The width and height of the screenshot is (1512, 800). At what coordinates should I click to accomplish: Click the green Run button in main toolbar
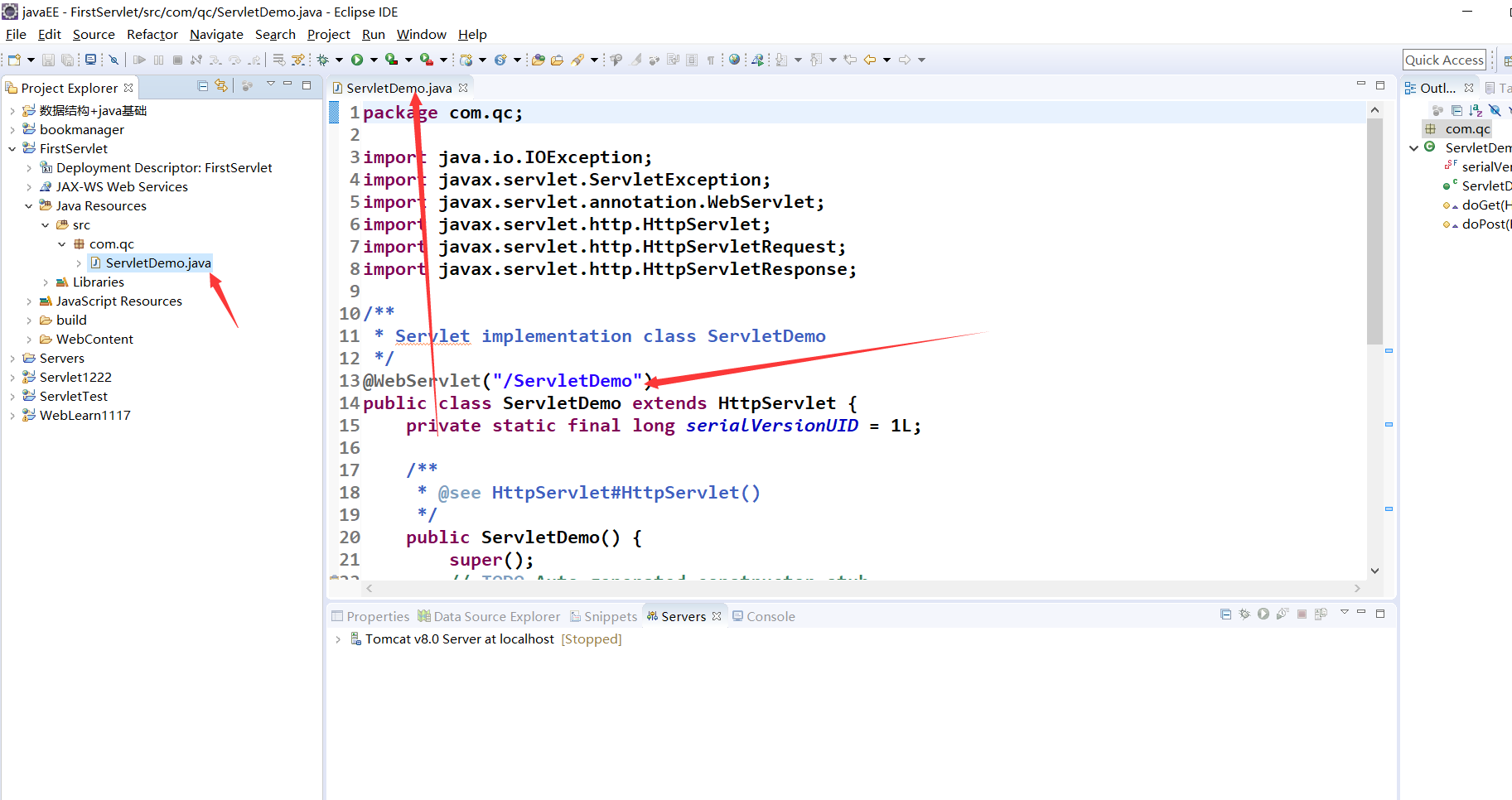click(x=357, y=60)
